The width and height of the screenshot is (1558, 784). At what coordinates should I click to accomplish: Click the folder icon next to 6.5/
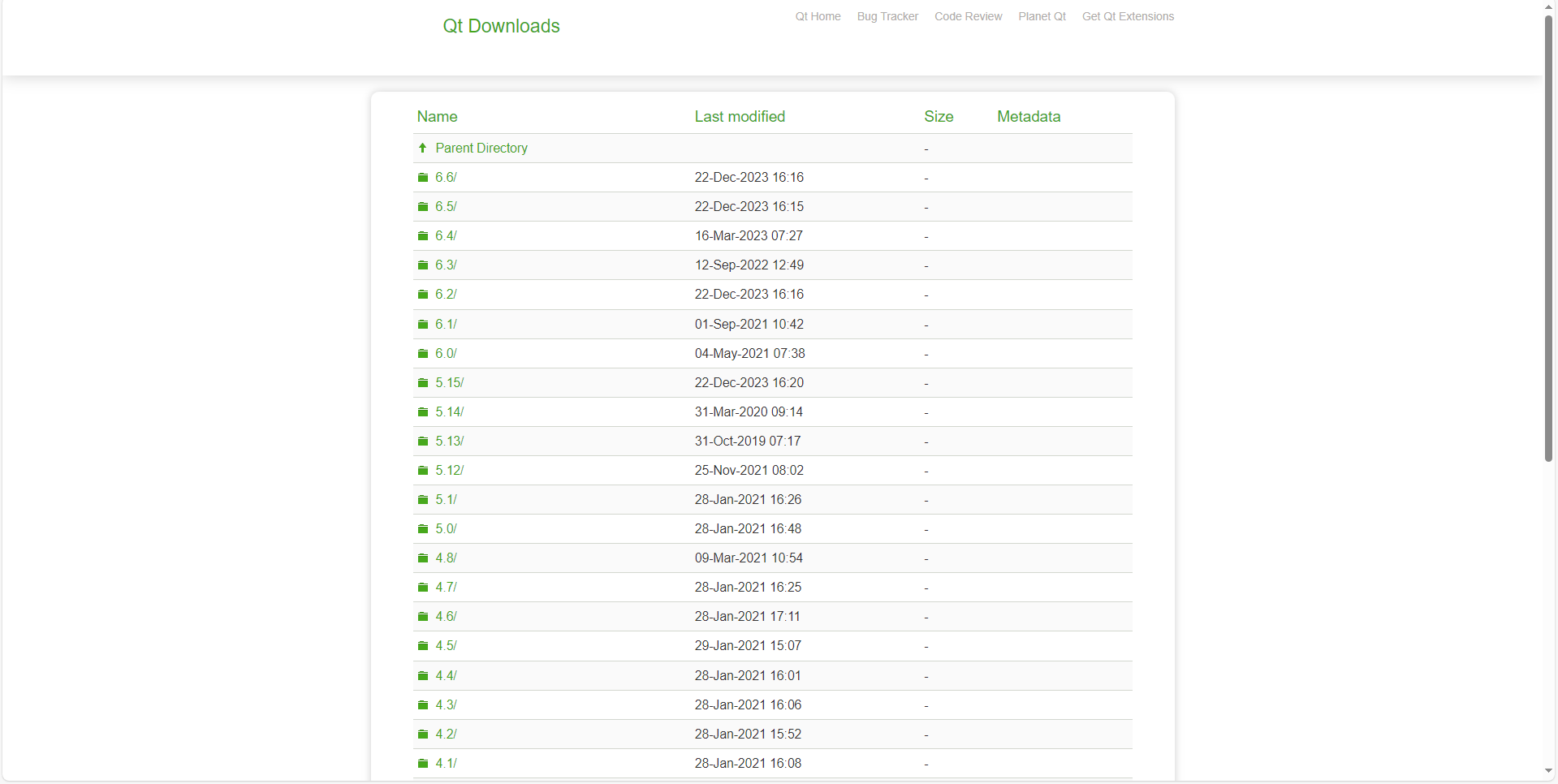423,206
